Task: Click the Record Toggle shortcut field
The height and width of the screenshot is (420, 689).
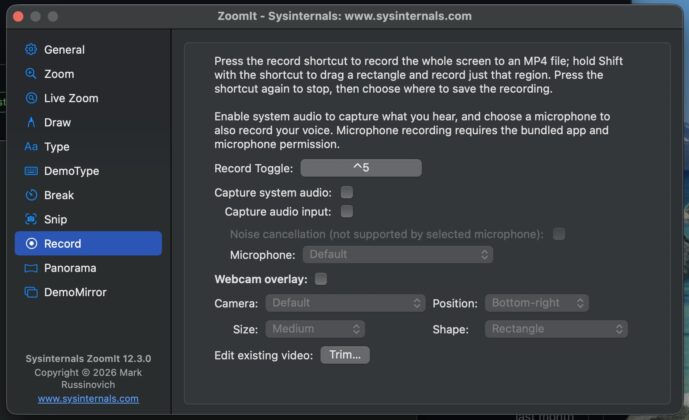Action: (x=361, y=168)
